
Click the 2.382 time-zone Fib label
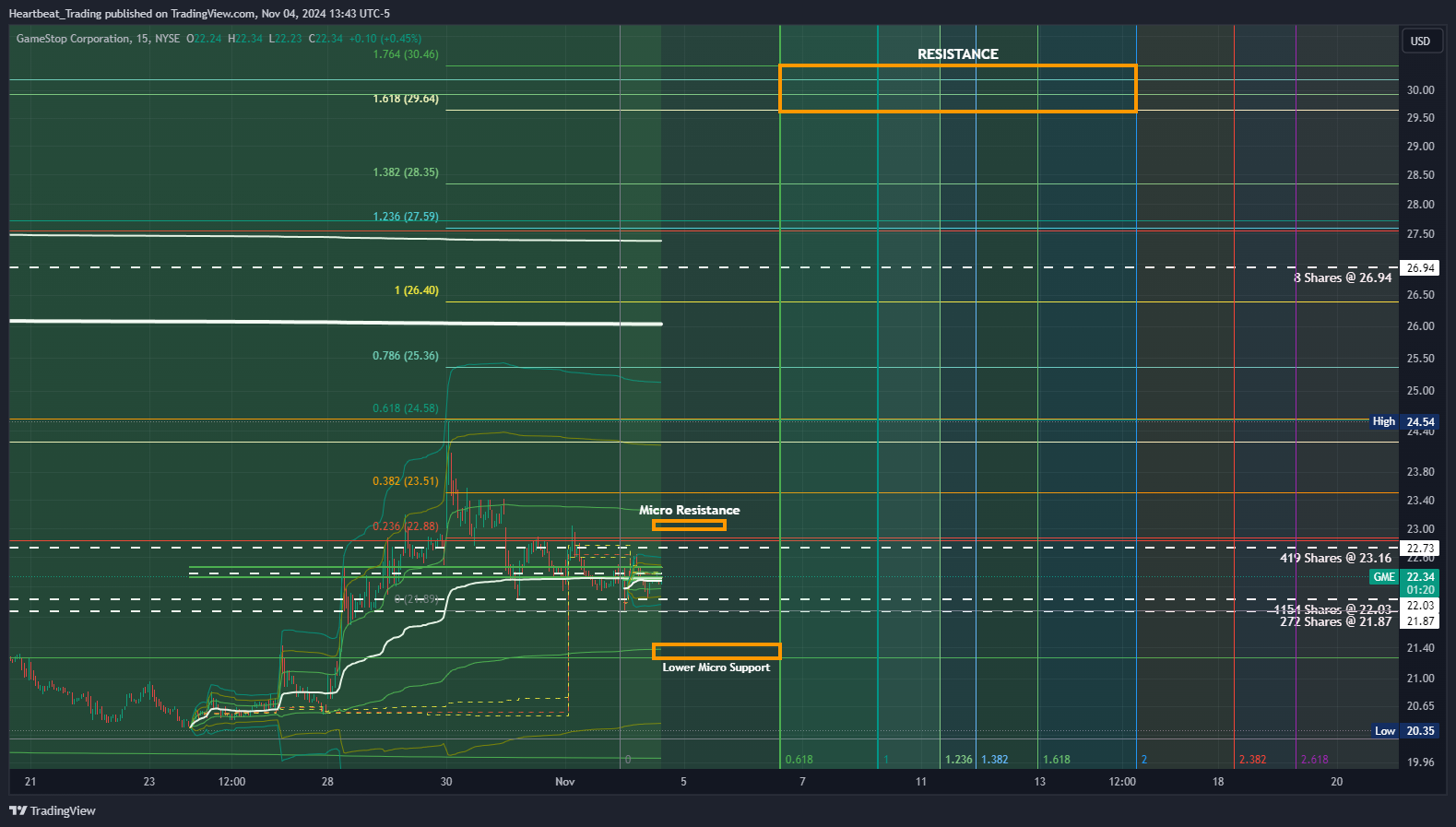tap(1252, 760)
